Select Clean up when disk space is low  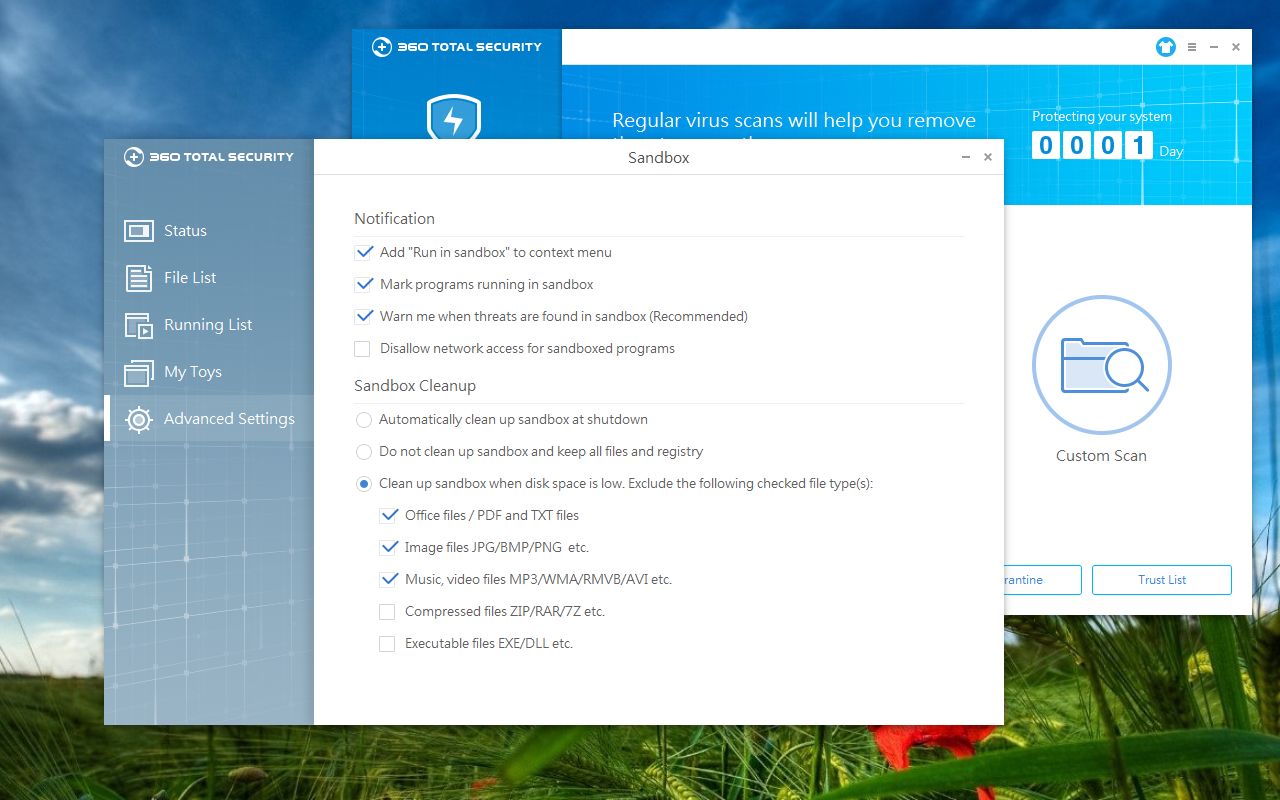(364, 484)
